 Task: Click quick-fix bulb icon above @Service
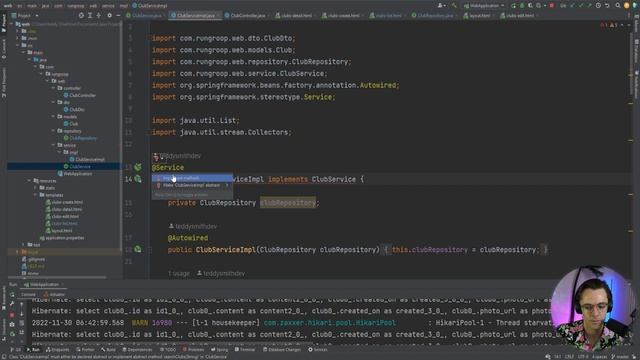point(156,156)
